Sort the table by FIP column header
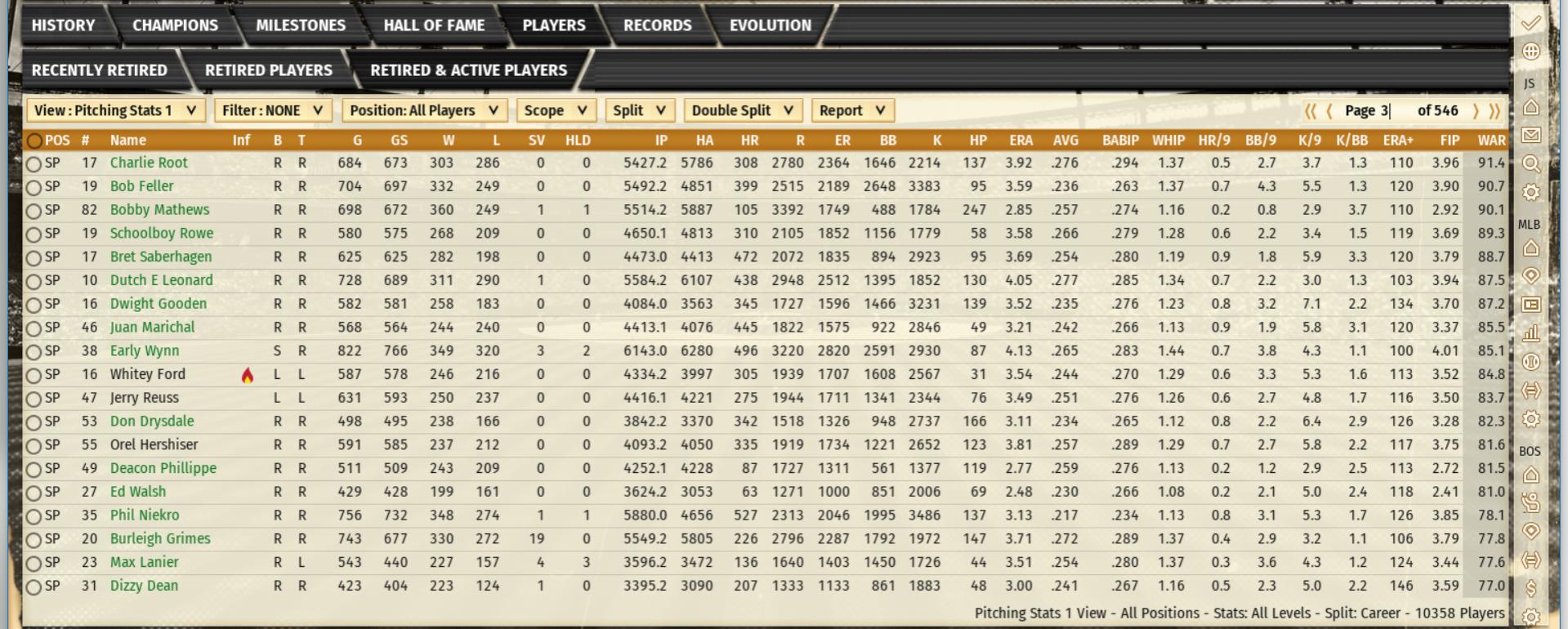1568x629 pixels. point(1450,141)
